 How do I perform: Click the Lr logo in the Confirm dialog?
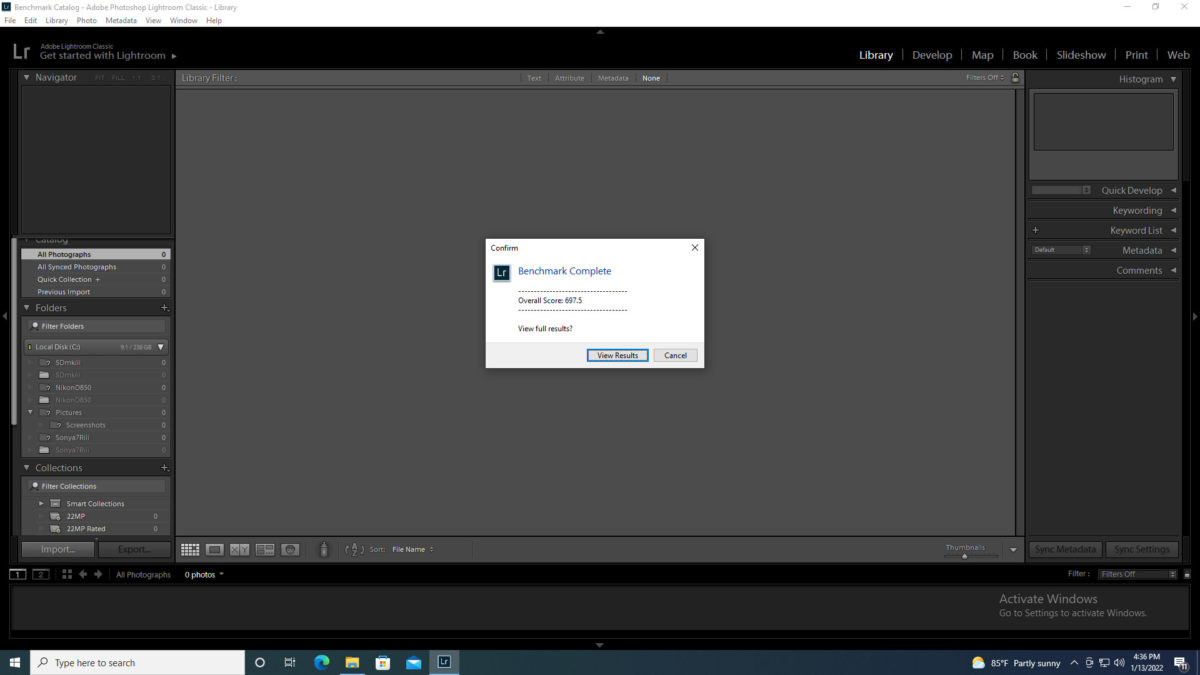click(x=502, y=272)
